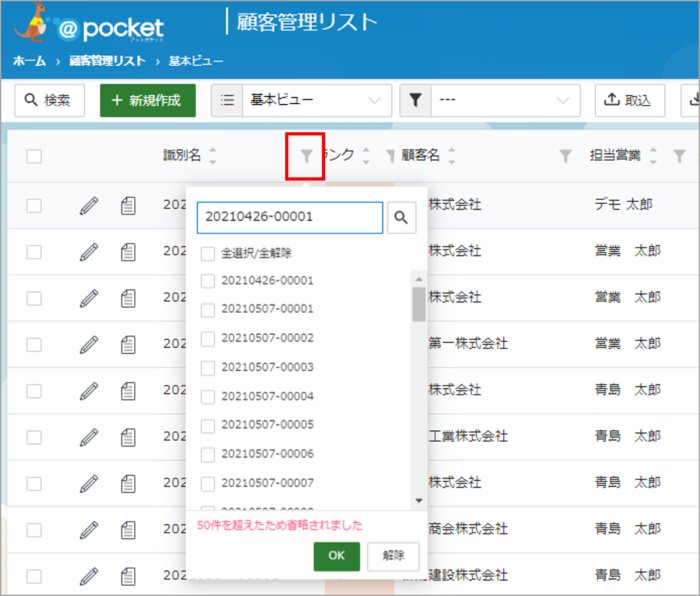Image resolution: width=700 pixels, height=596 pixels.
Task: Click the 検索 button
Action: pyautogui.click(x=50, y=100)
